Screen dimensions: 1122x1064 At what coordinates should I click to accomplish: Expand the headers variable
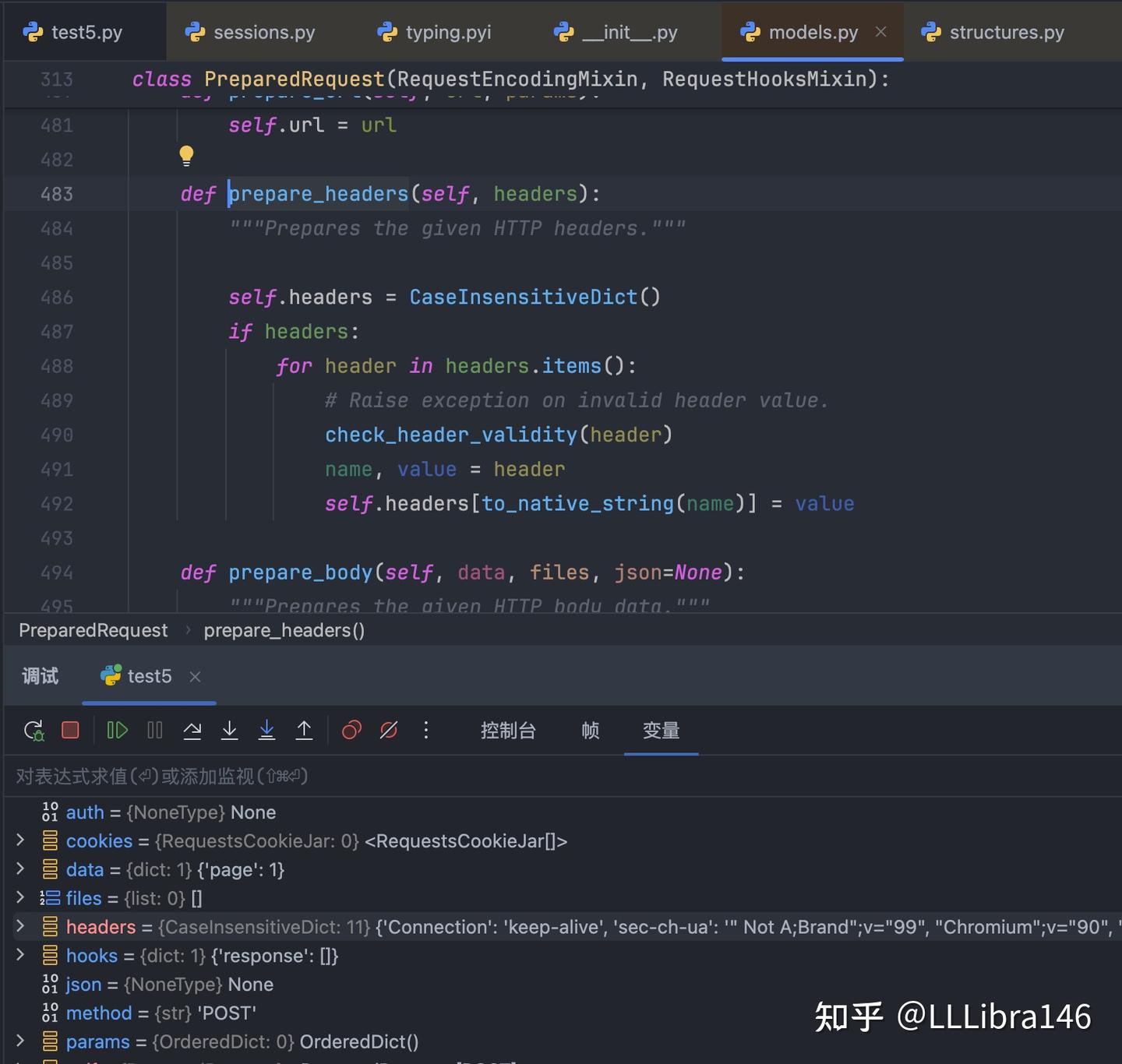coord(20,926)
